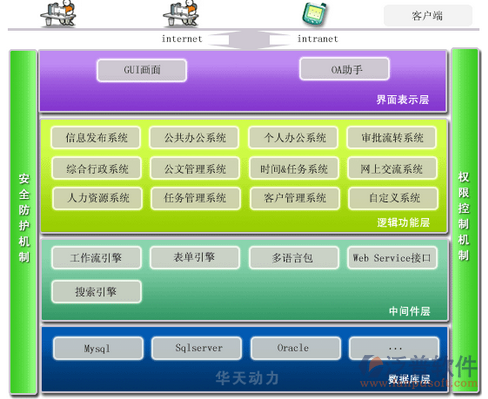Click 公文管理系统 box
Viewport: 488px width, 399px height.
pyautogui.click(x=195, y=168)
